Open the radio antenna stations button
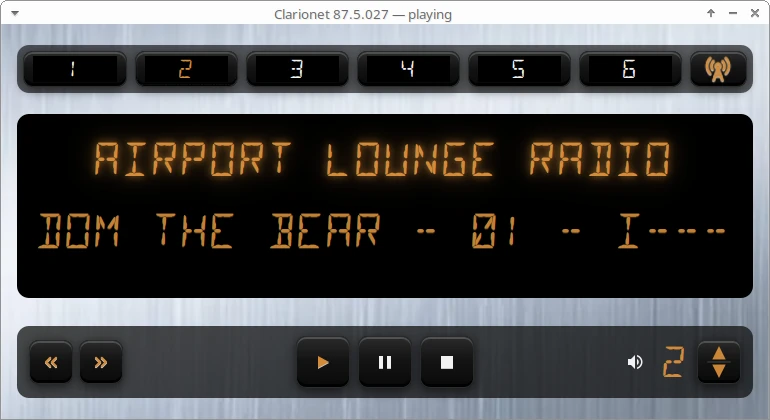 (x=718, y=69)
